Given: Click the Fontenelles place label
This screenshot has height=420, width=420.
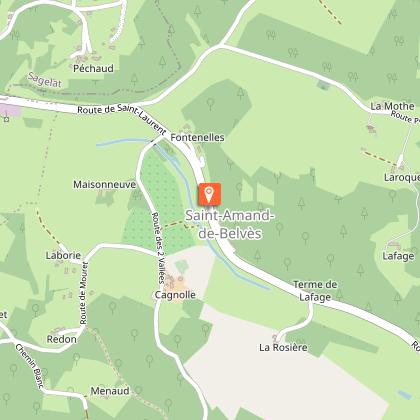Looking at the screenshot, I should 197,137.
